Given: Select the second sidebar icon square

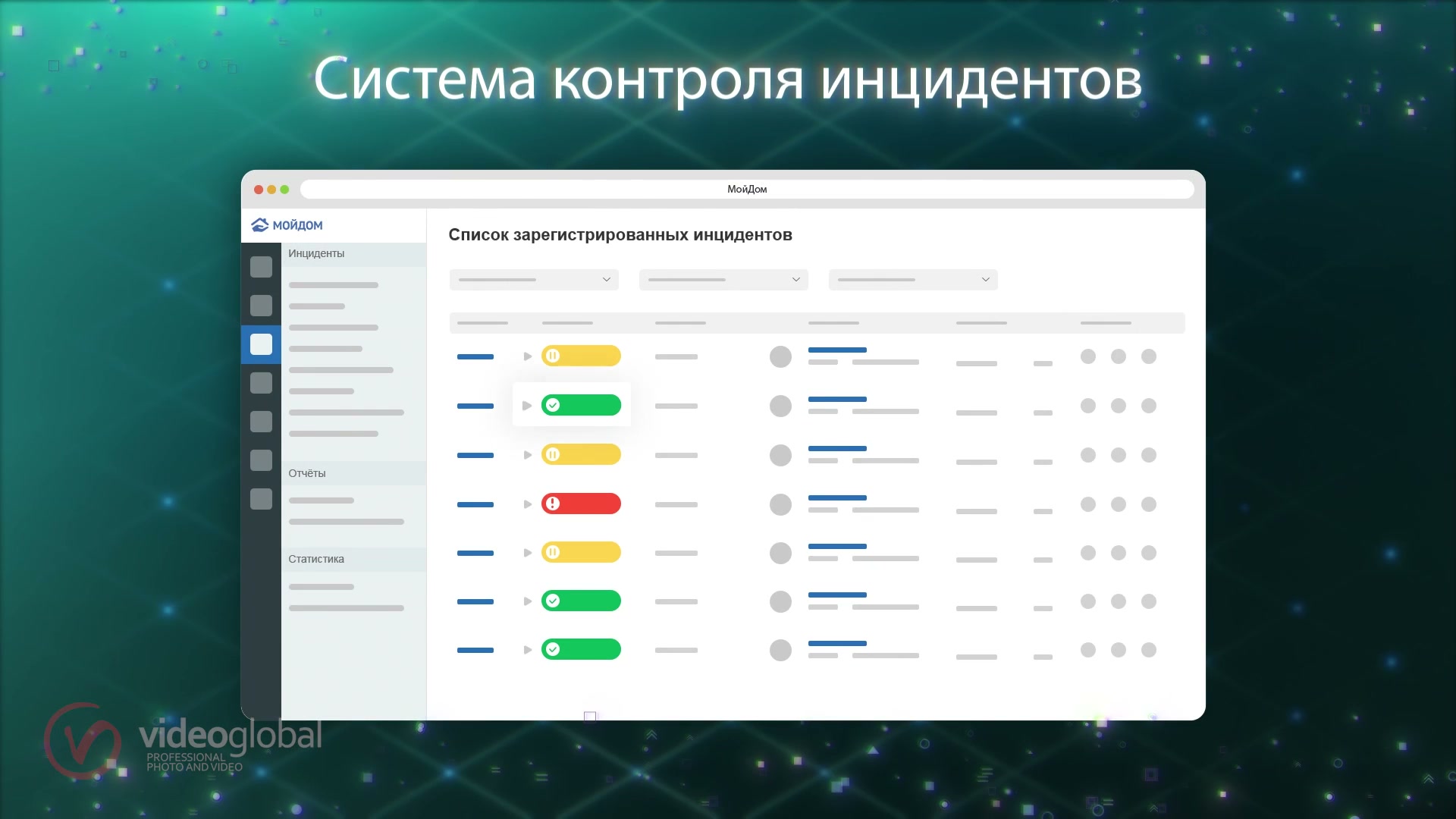Looking at the screenshot, I should (x=261, y=306).
